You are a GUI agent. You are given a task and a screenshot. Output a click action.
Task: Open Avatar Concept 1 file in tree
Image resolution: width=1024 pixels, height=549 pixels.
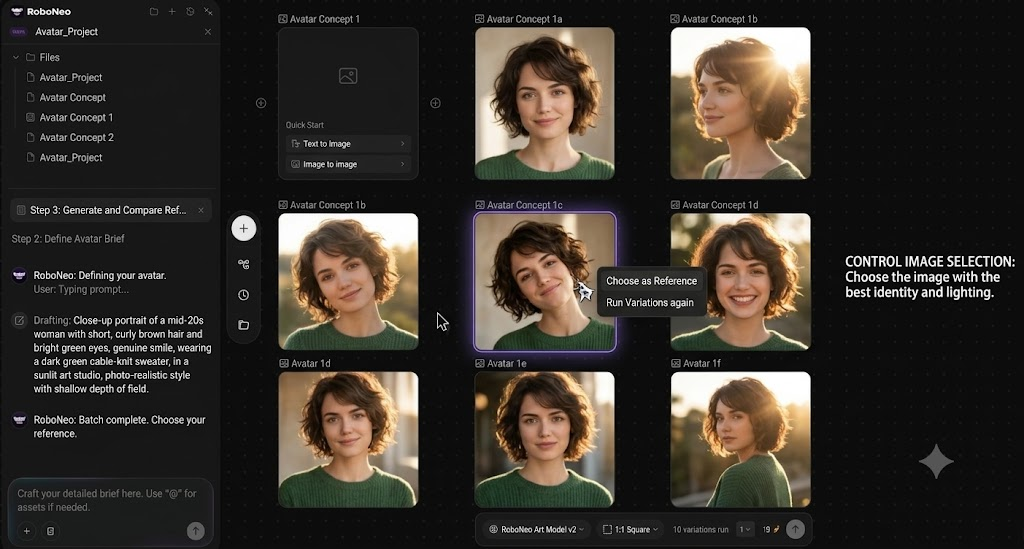point(76,118)
